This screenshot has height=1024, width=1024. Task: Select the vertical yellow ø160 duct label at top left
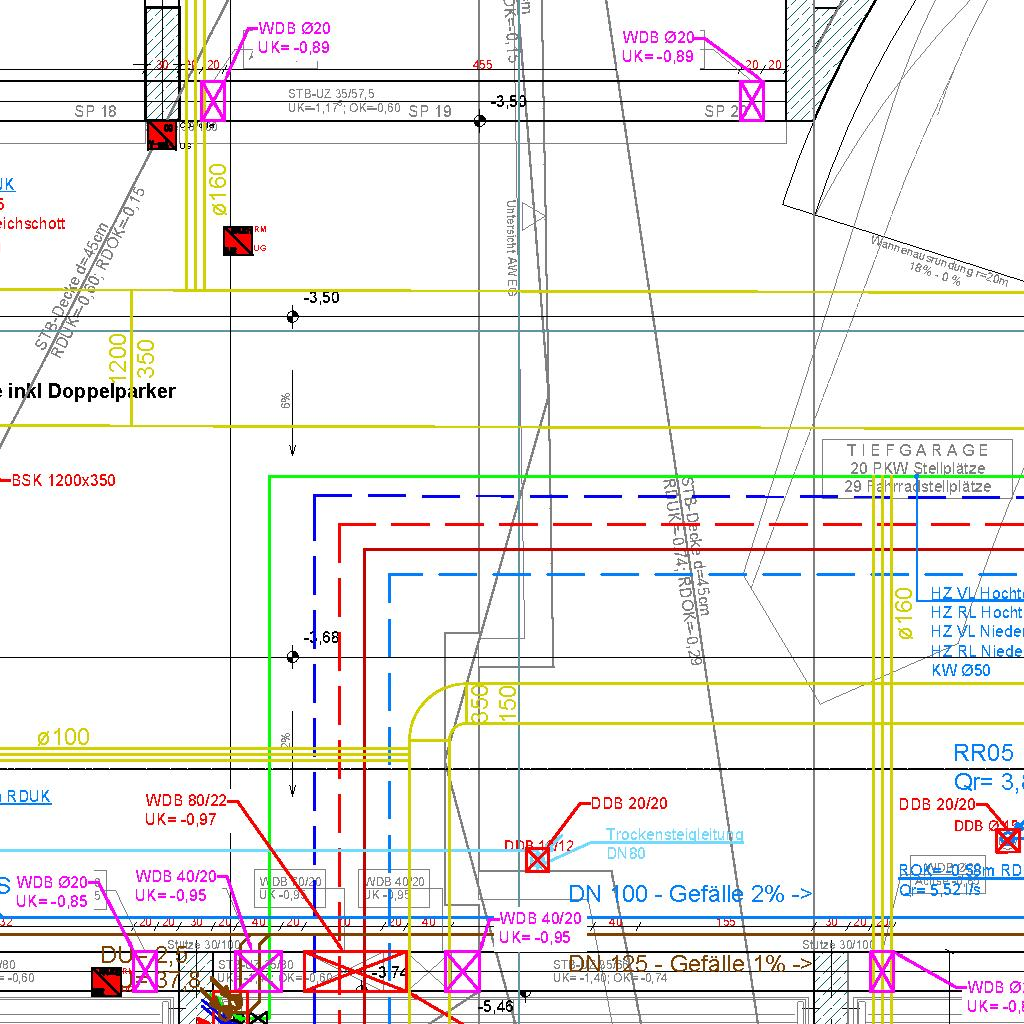point(218,188)
